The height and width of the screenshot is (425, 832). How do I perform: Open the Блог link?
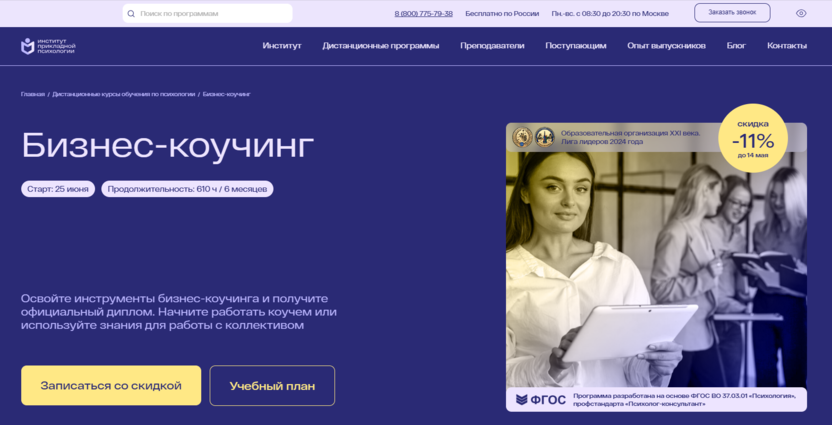[x=736, y=46]
